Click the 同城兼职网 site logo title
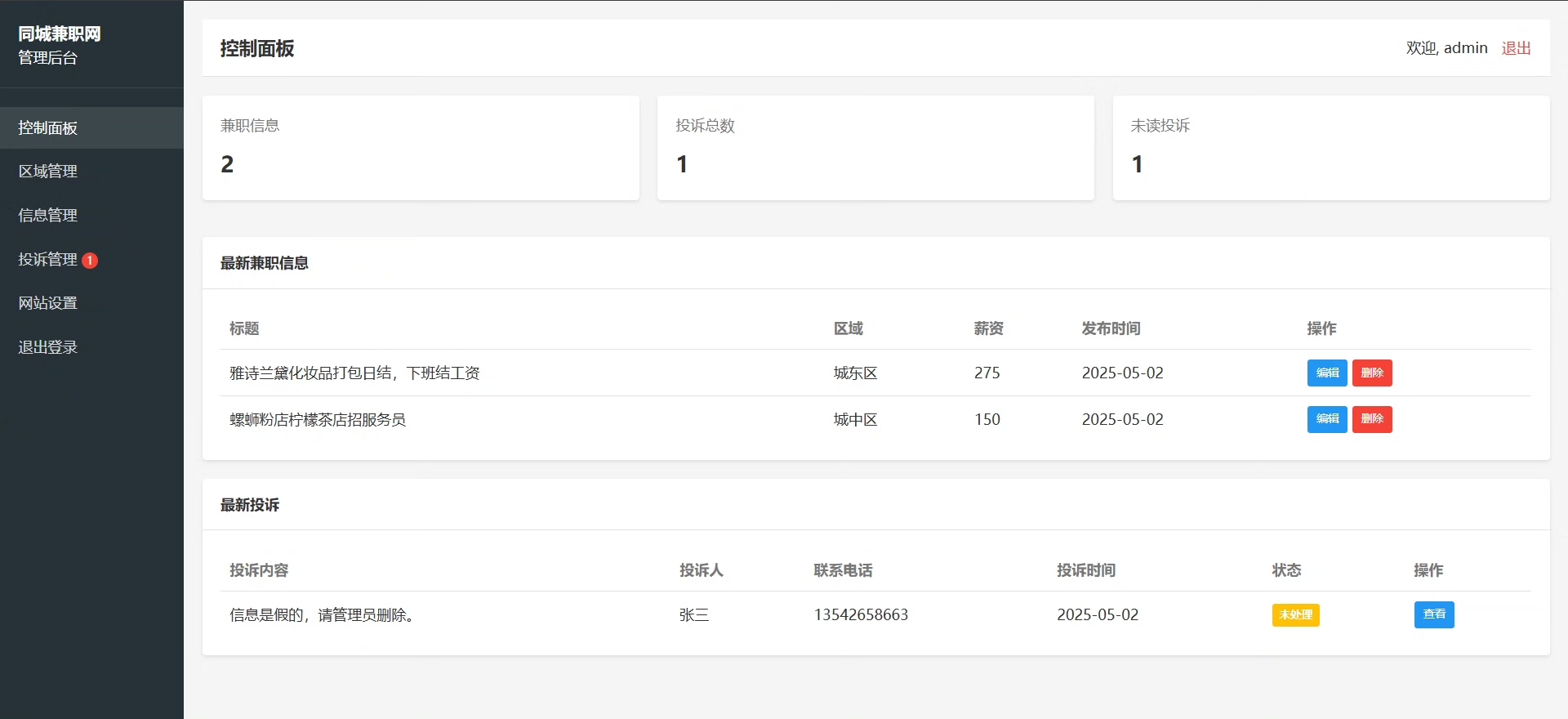Image resolution: width=1568 pixels, height=719 pixels. (x=60, y=34)
